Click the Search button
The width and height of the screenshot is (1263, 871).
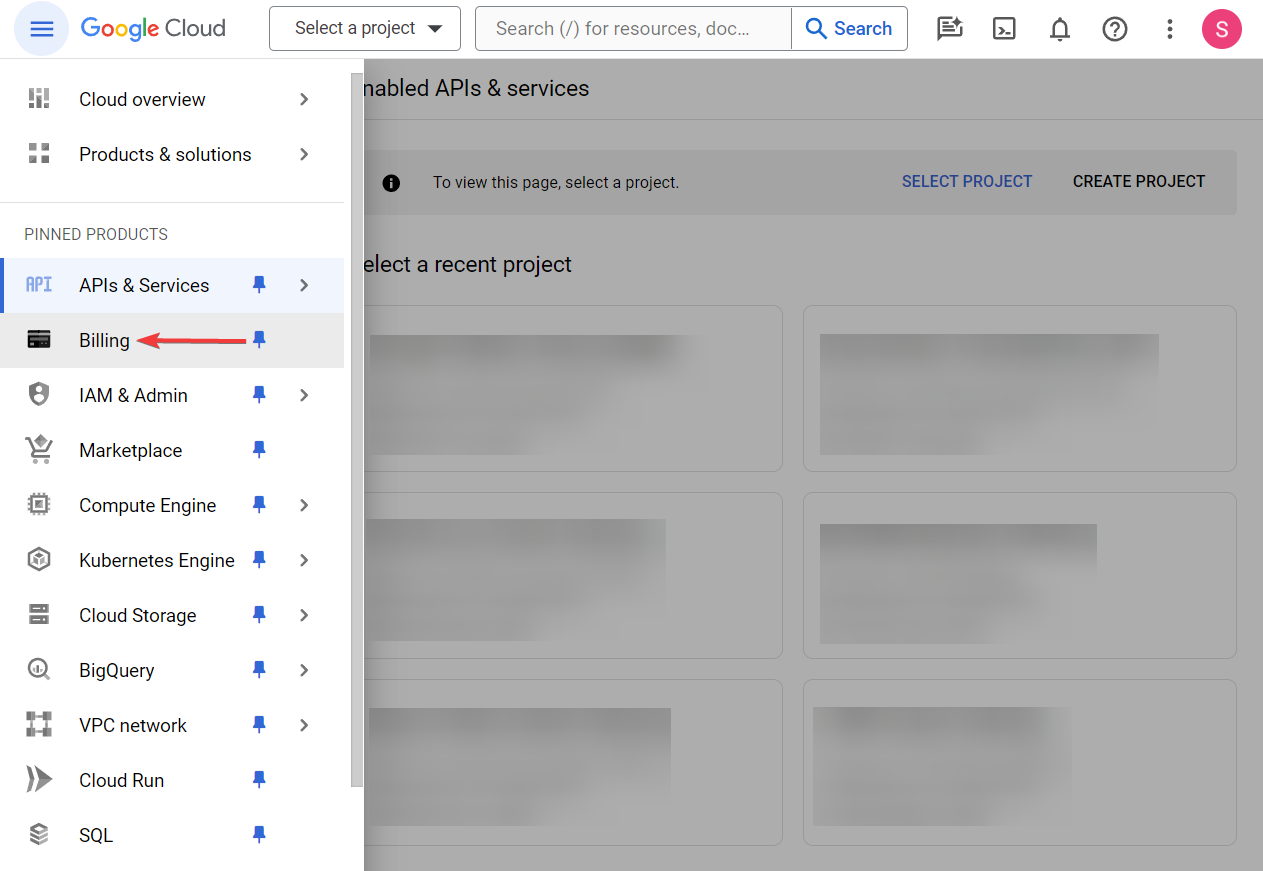pos(849,28)
